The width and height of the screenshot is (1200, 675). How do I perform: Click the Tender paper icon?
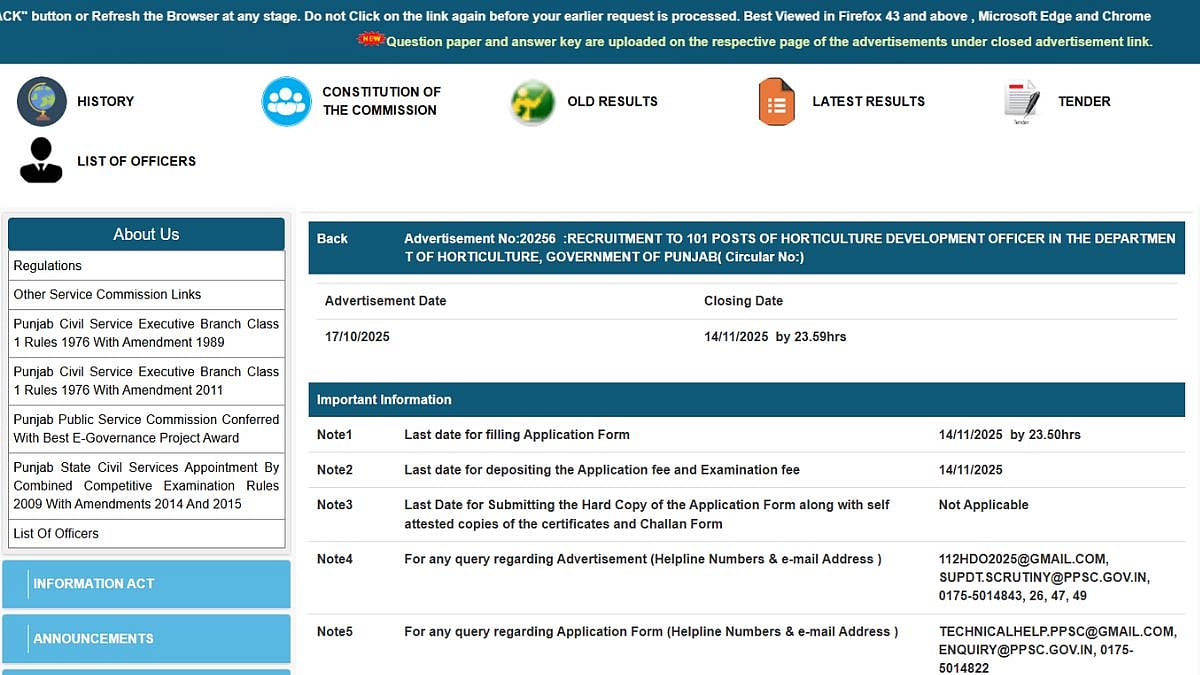coord(1021,101)
